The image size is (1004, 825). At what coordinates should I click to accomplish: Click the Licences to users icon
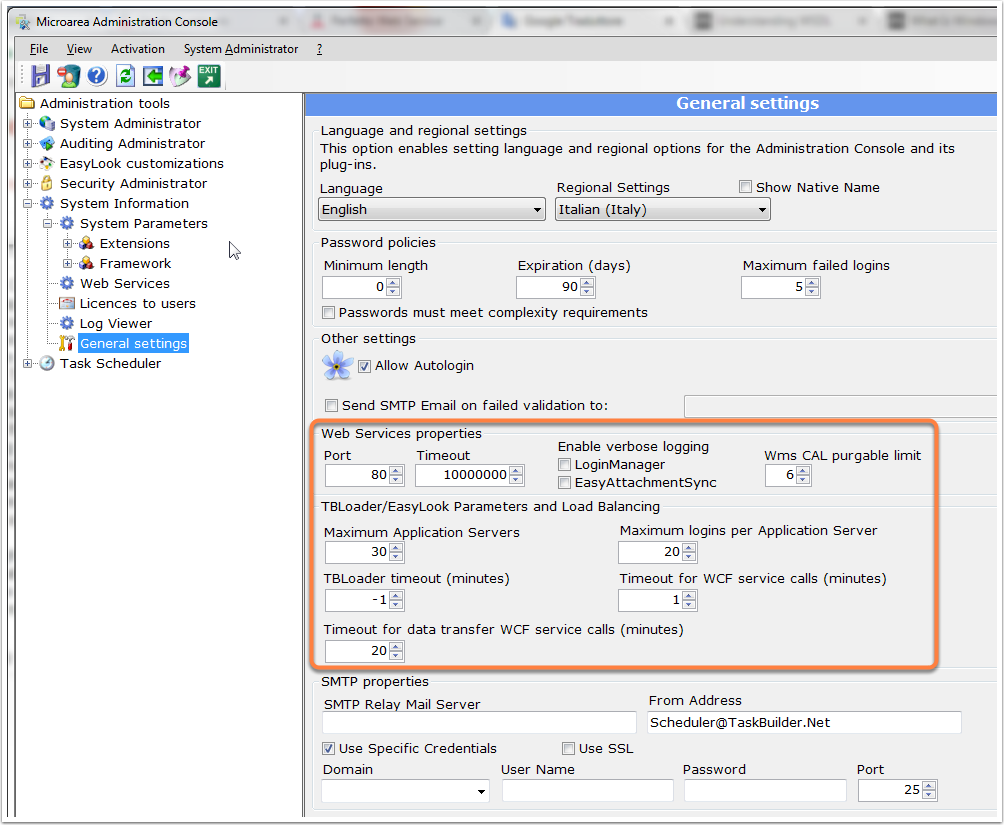pyautogui.click(x=67, y=303)
